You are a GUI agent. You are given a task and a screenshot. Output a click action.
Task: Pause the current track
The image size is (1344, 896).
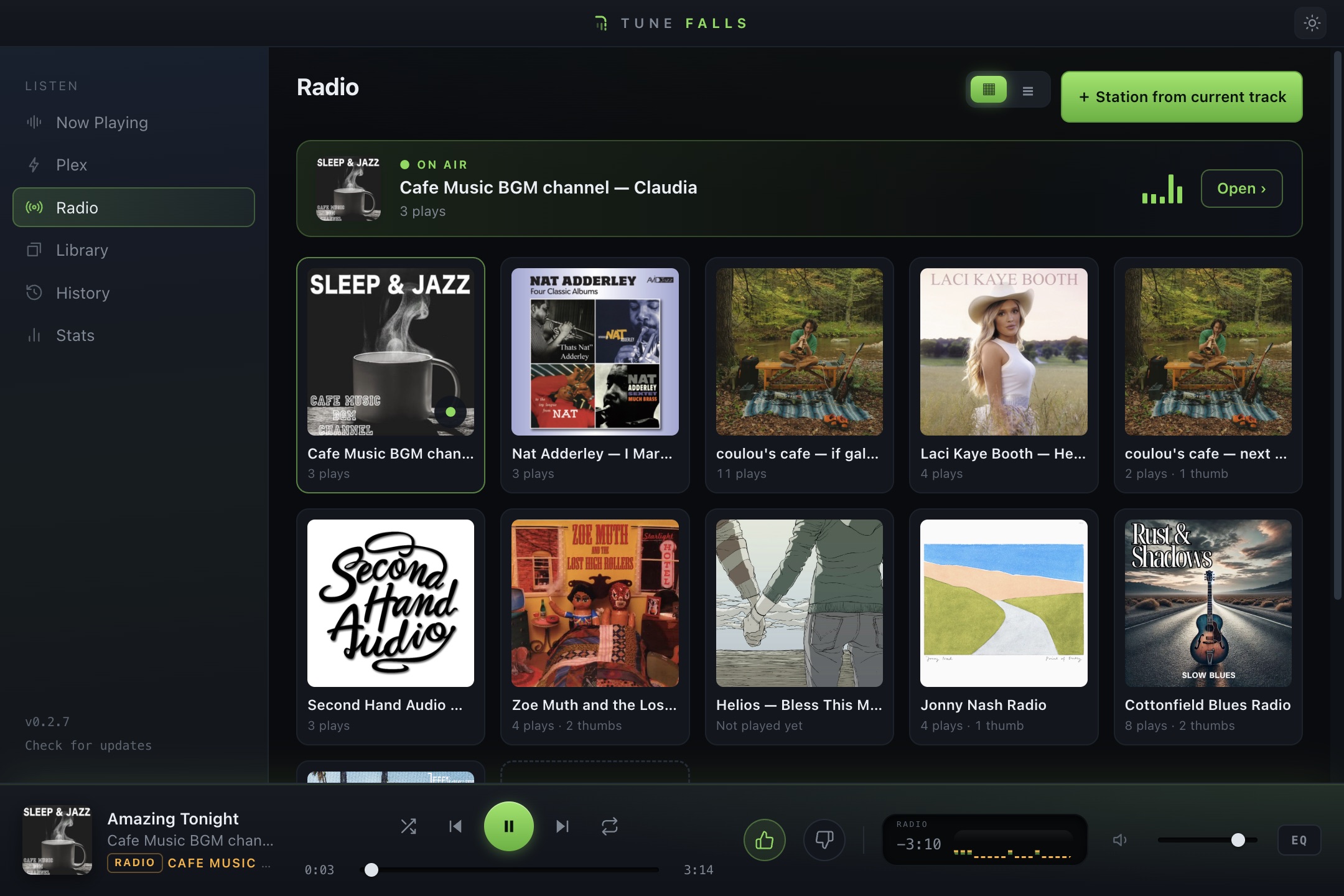(x=509, y=826)
